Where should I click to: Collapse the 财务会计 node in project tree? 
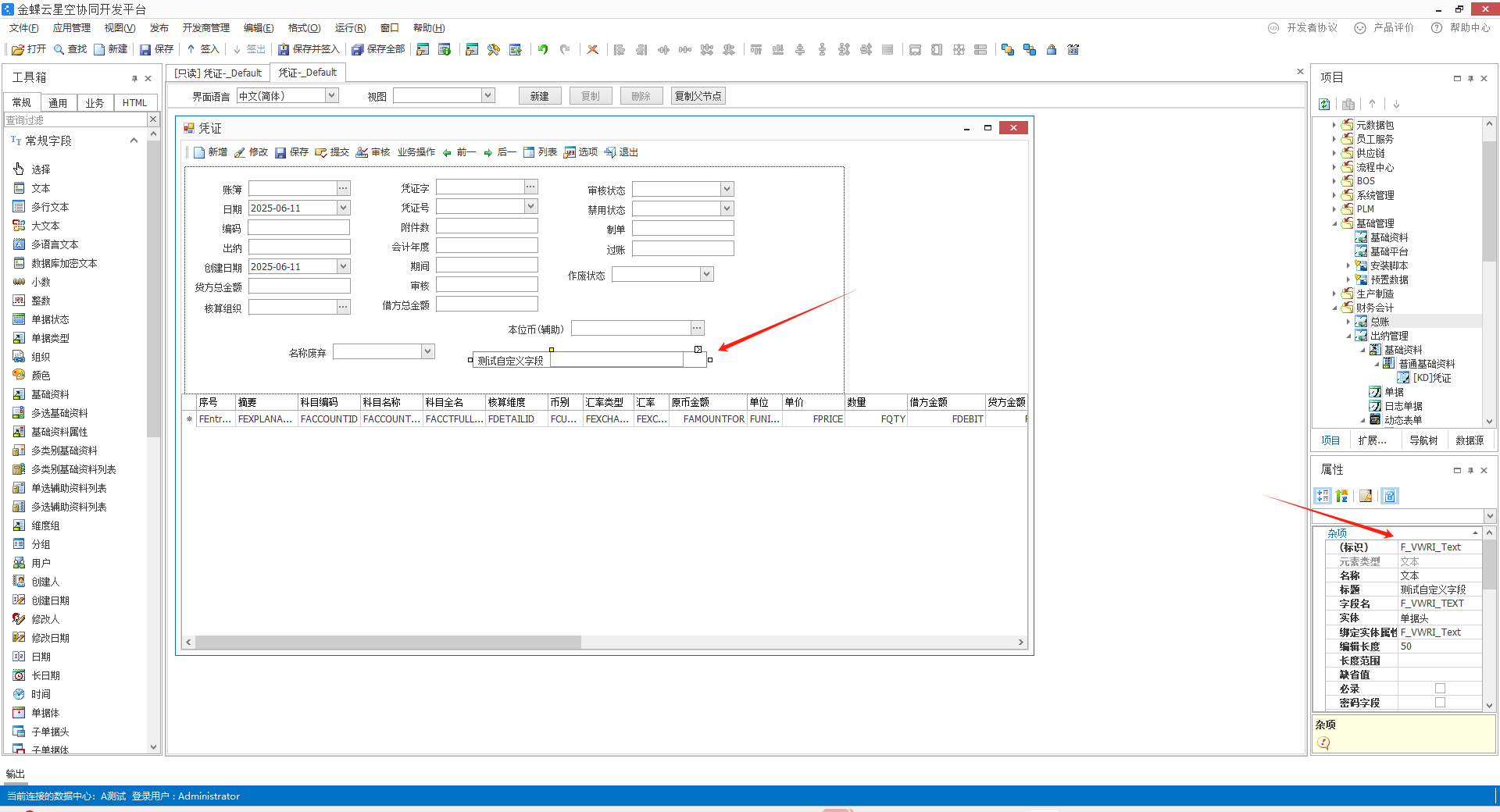(x=1334, y=308)
